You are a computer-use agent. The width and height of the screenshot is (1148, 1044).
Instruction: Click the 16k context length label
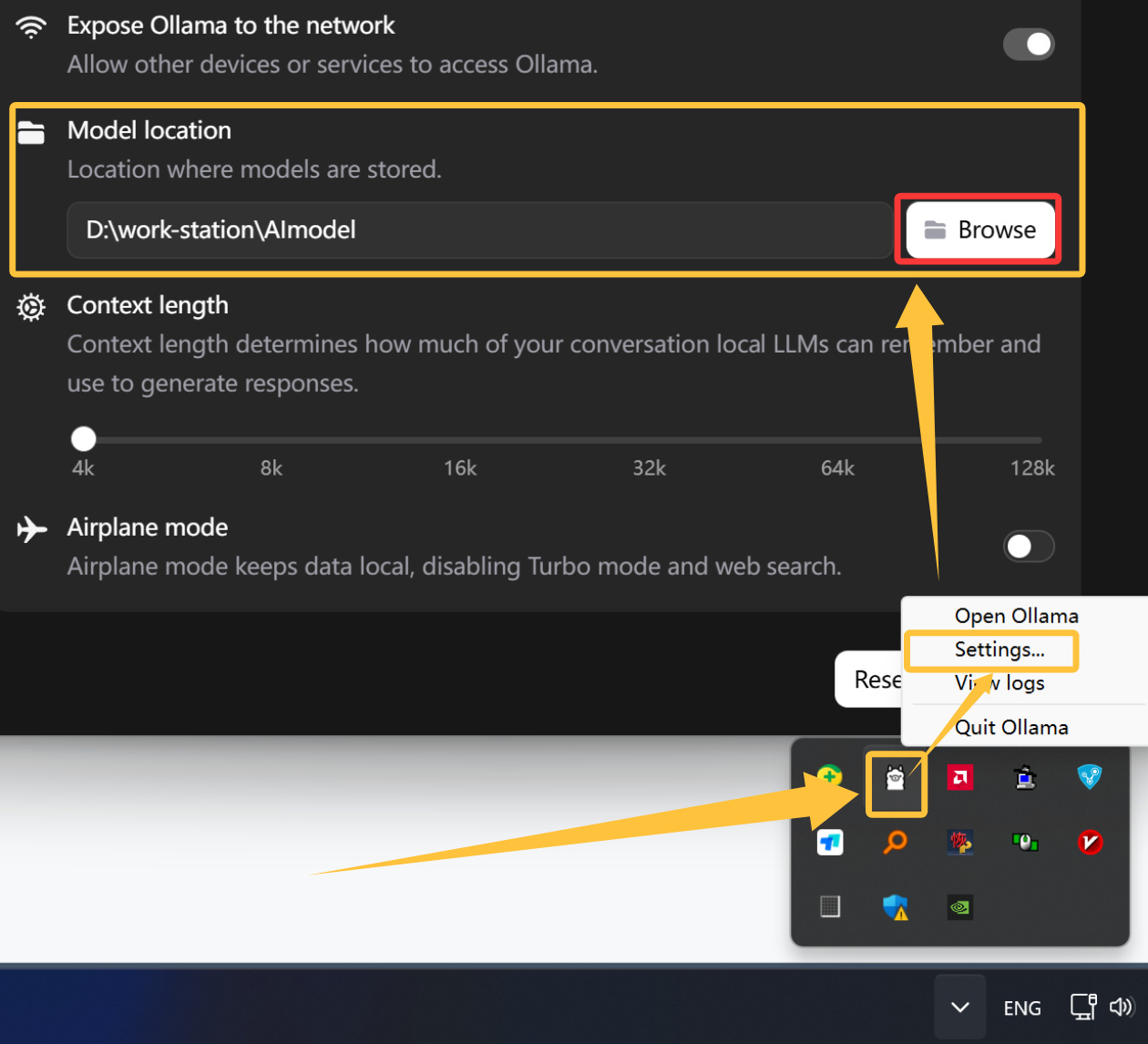point(460,468)
